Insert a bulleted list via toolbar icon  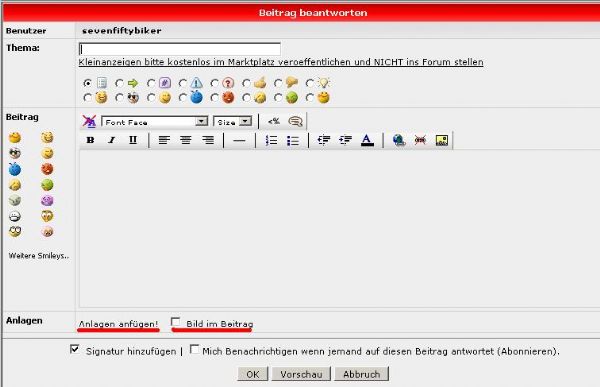293,140
